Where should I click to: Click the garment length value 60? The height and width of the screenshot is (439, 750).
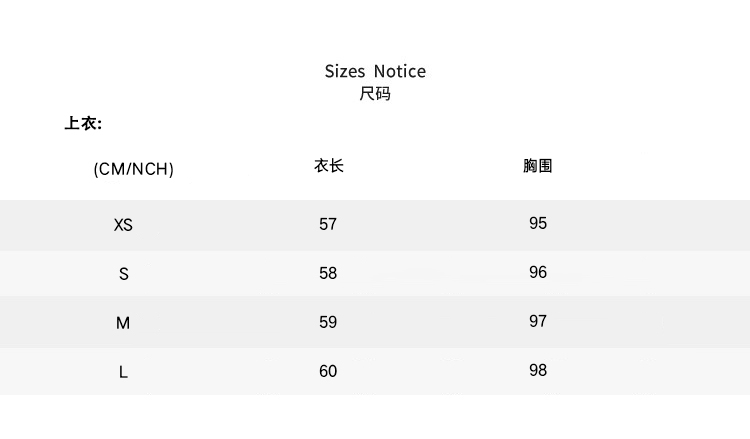click(328, 371)
